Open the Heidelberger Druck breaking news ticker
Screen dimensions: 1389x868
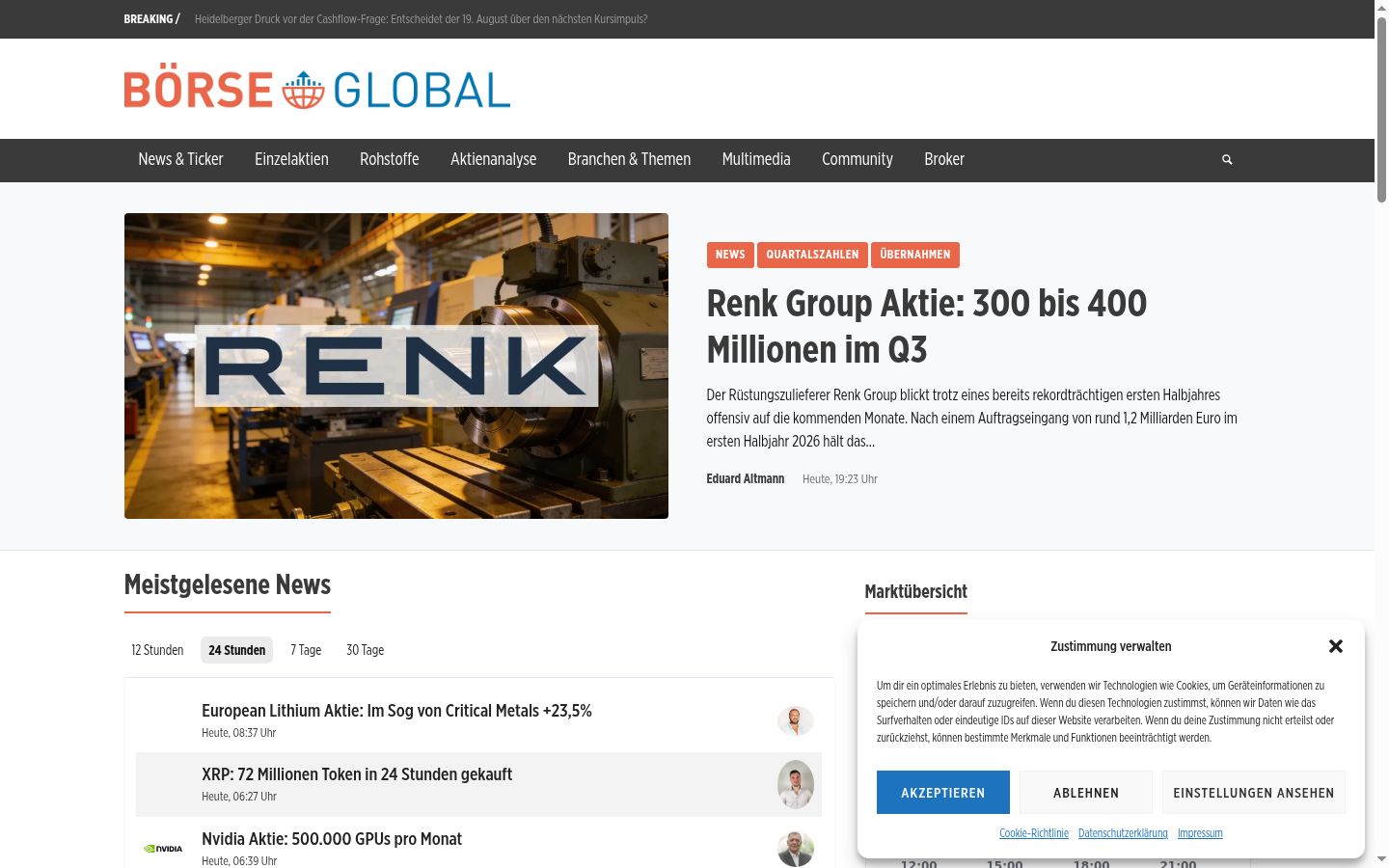422,19
